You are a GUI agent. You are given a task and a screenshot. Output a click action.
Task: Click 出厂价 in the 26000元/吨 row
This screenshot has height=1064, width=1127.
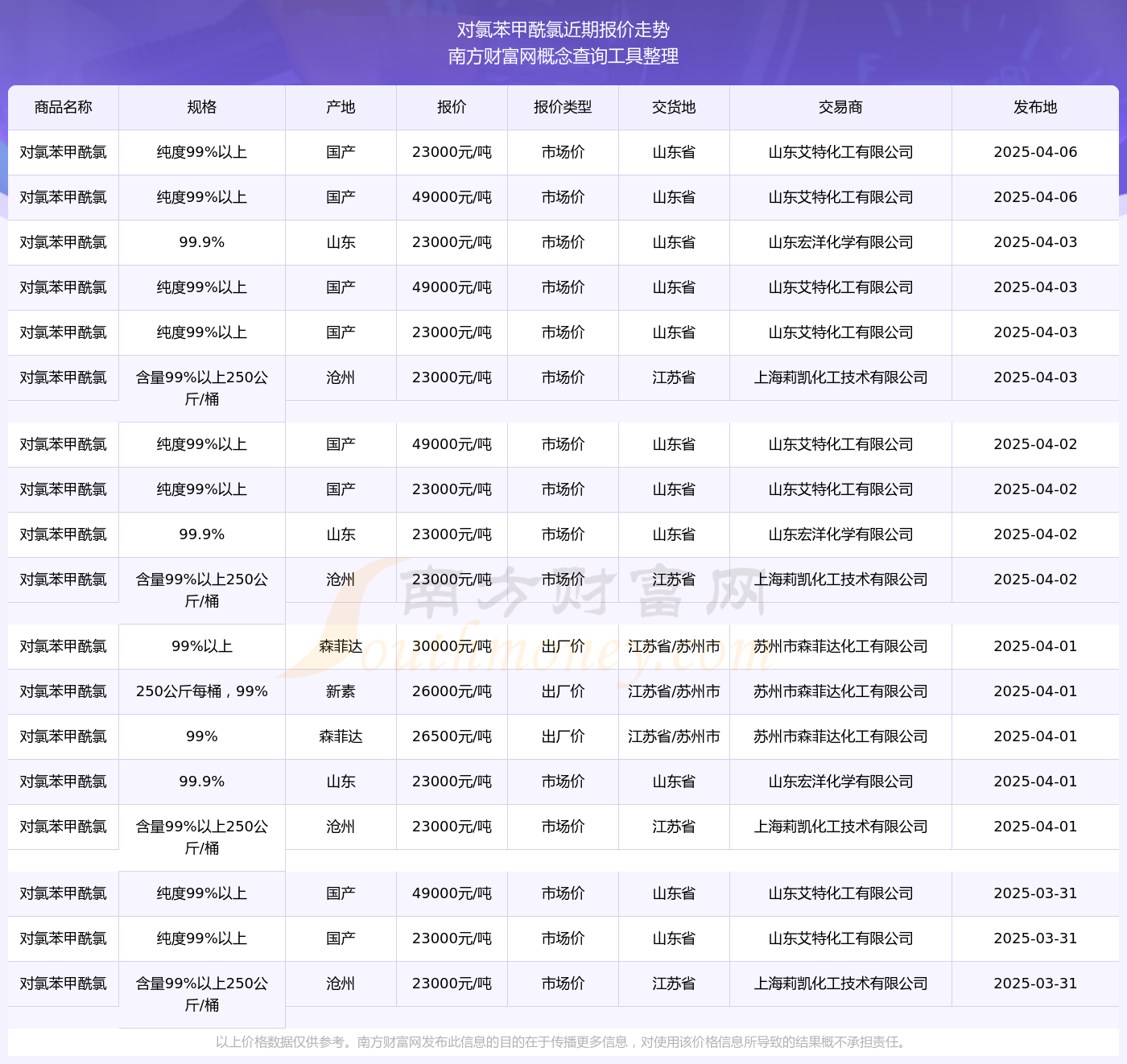[x=563, y=691]
